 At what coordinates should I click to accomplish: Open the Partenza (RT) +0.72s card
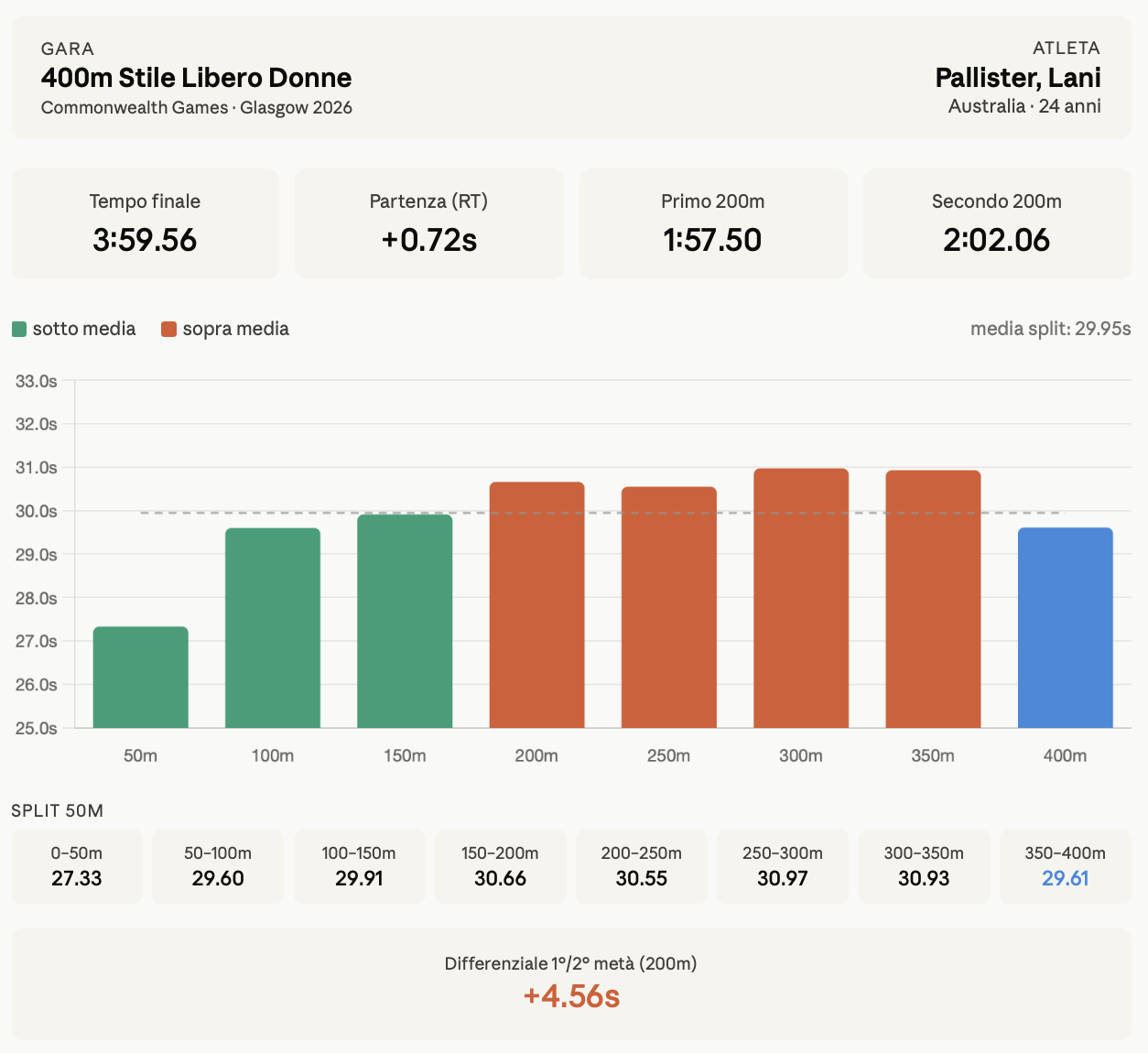[429, 223]
